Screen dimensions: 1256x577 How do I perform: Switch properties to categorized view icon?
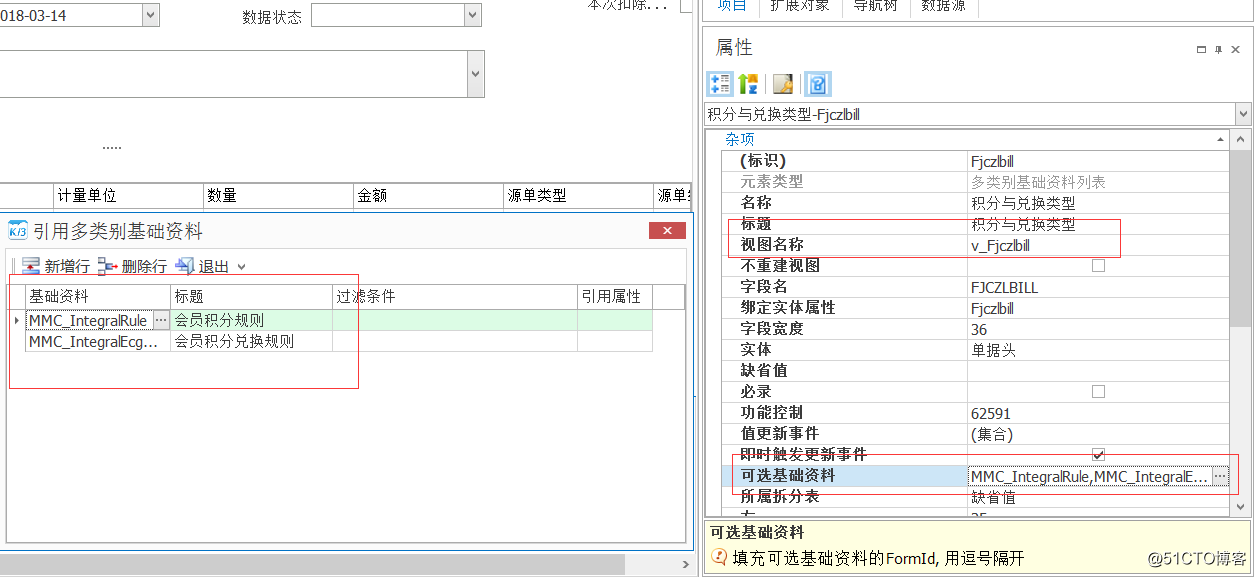pyautogui.click(x=720, y=84)
